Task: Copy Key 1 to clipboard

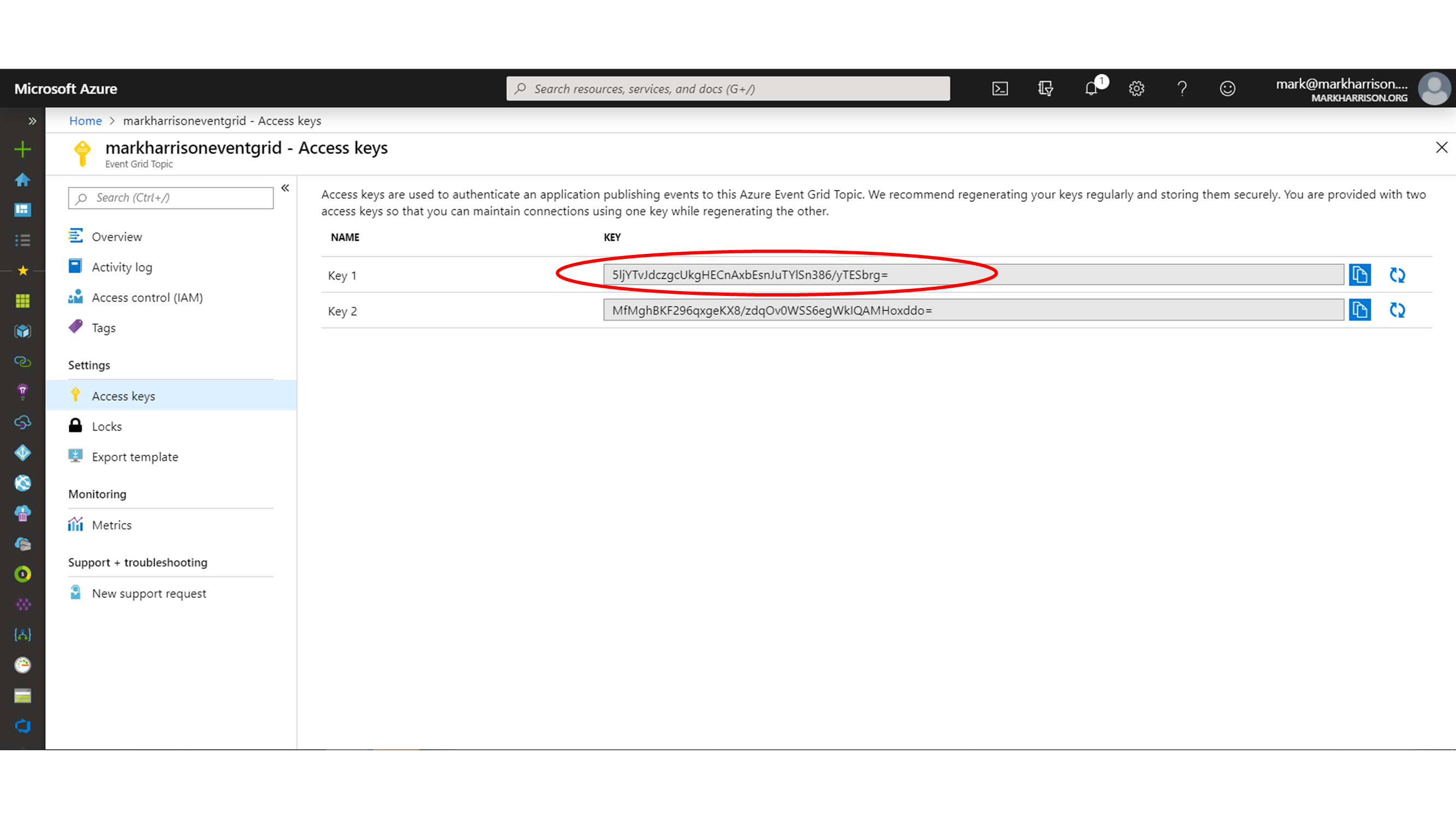Action: 1359,275
